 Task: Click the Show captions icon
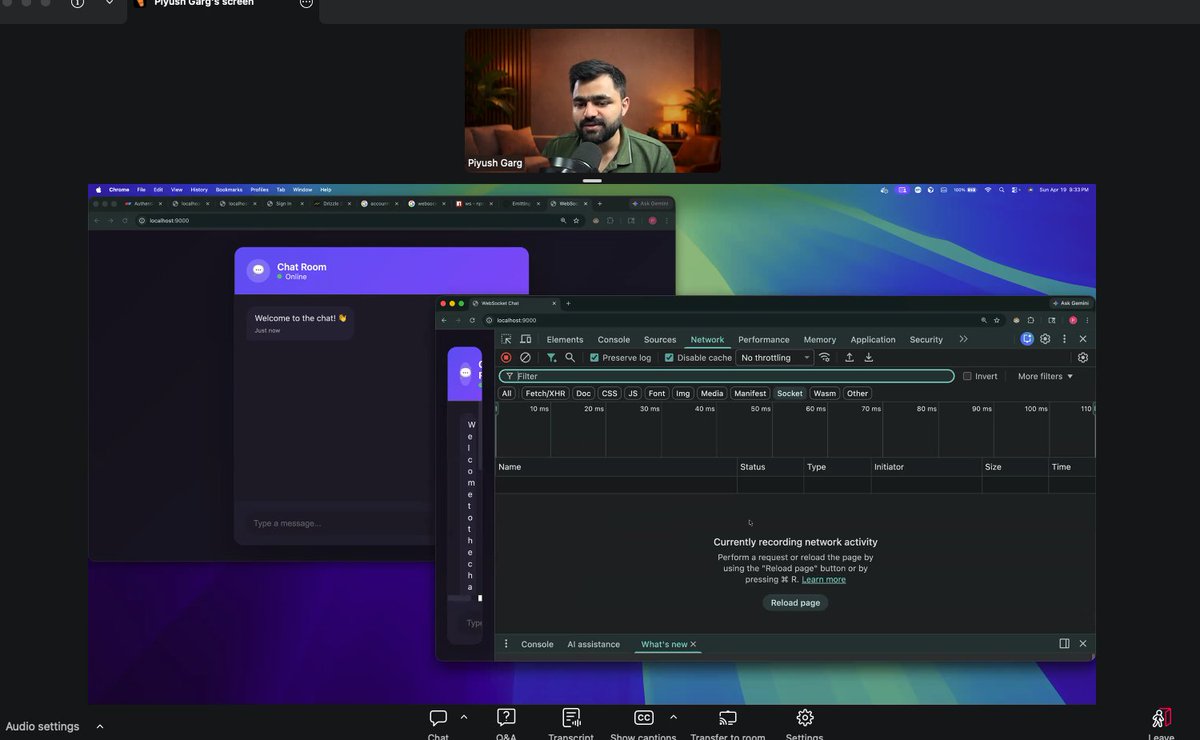643,717
